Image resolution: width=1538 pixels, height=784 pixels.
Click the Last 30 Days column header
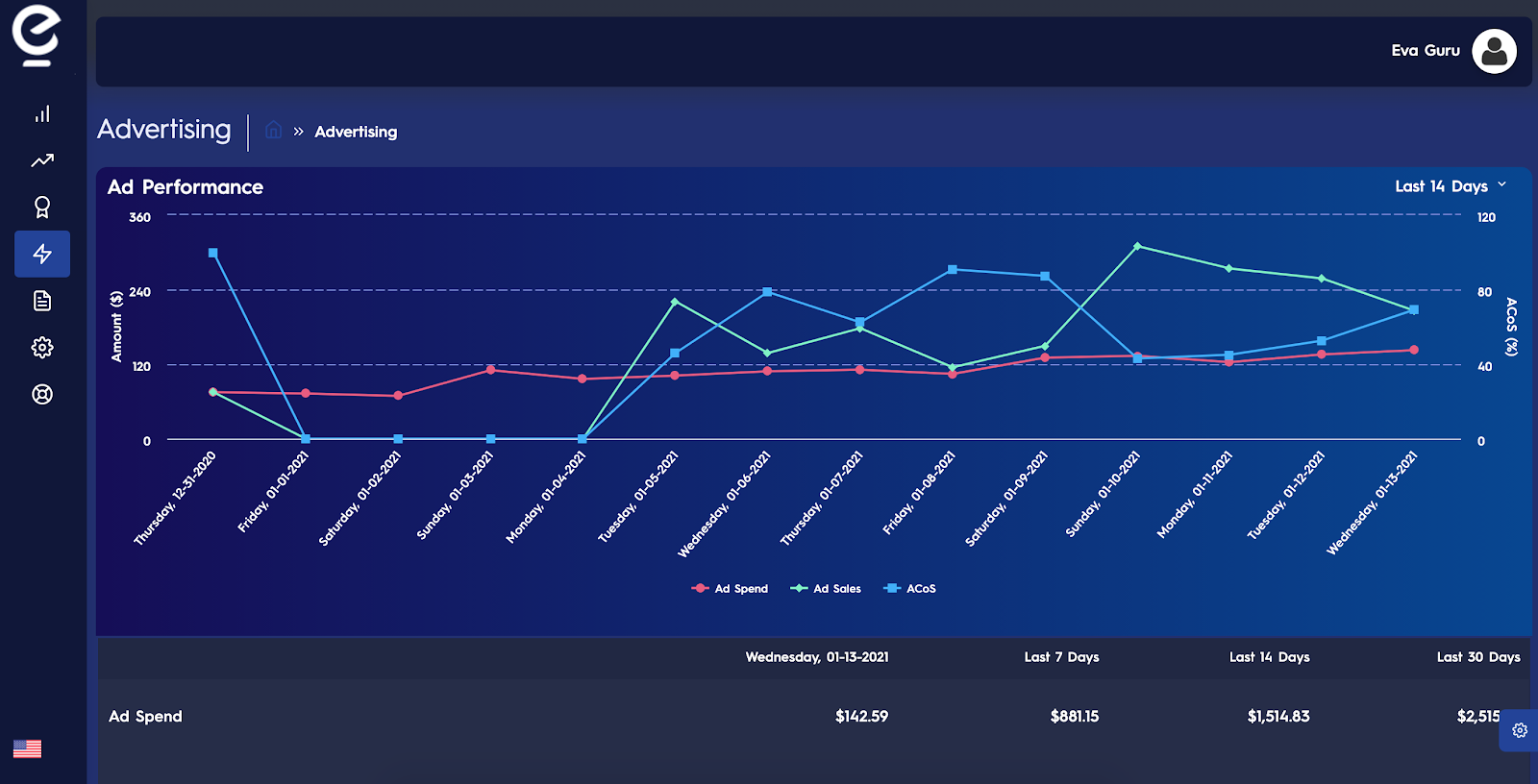point(1478,657)
